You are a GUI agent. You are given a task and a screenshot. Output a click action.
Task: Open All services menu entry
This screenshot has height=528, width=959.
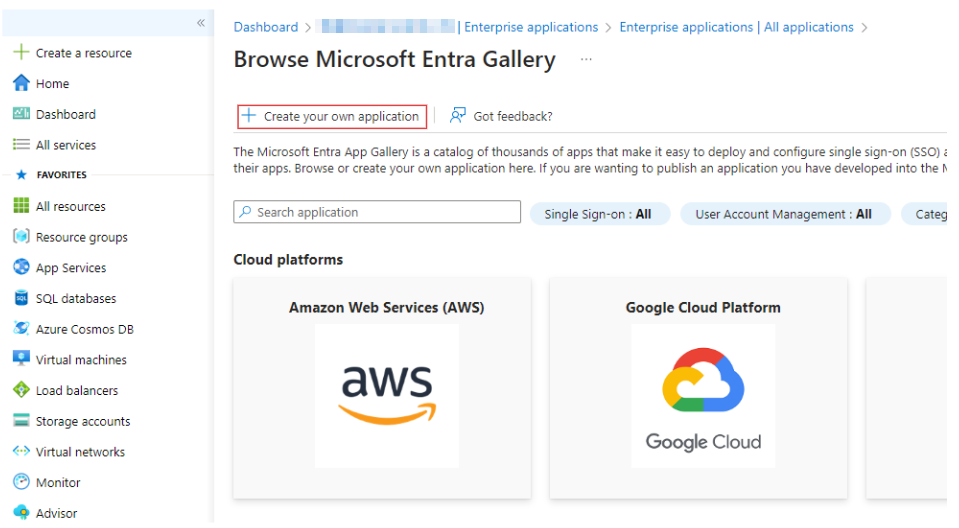click(x=66, y=145)
